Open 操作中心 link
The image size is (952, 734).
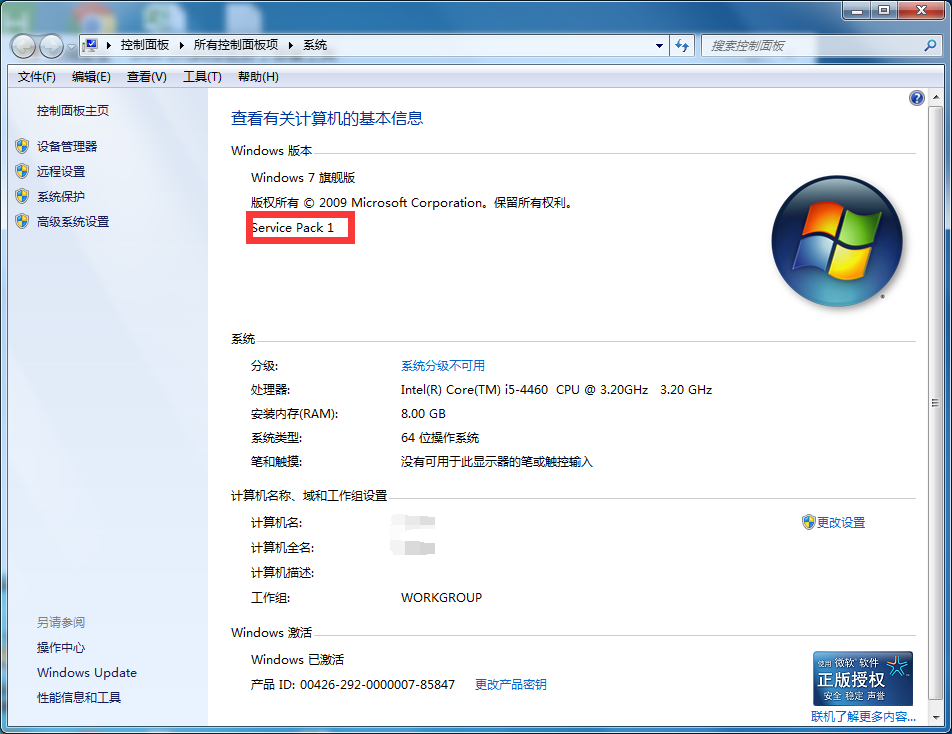[61, 647]
